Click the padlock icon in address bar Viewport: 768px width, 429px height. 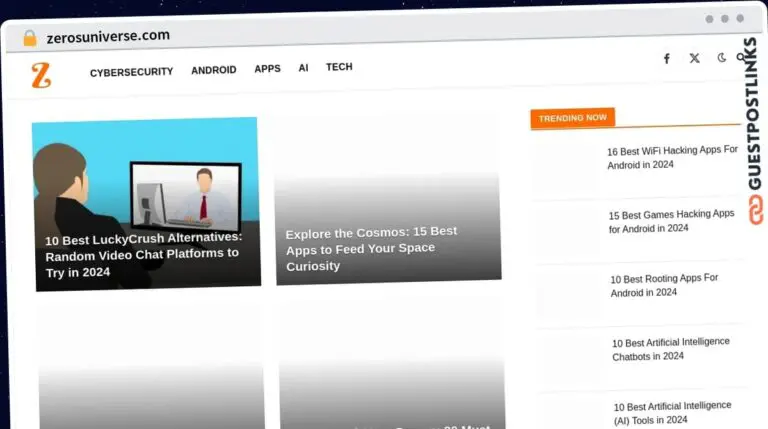29,38
